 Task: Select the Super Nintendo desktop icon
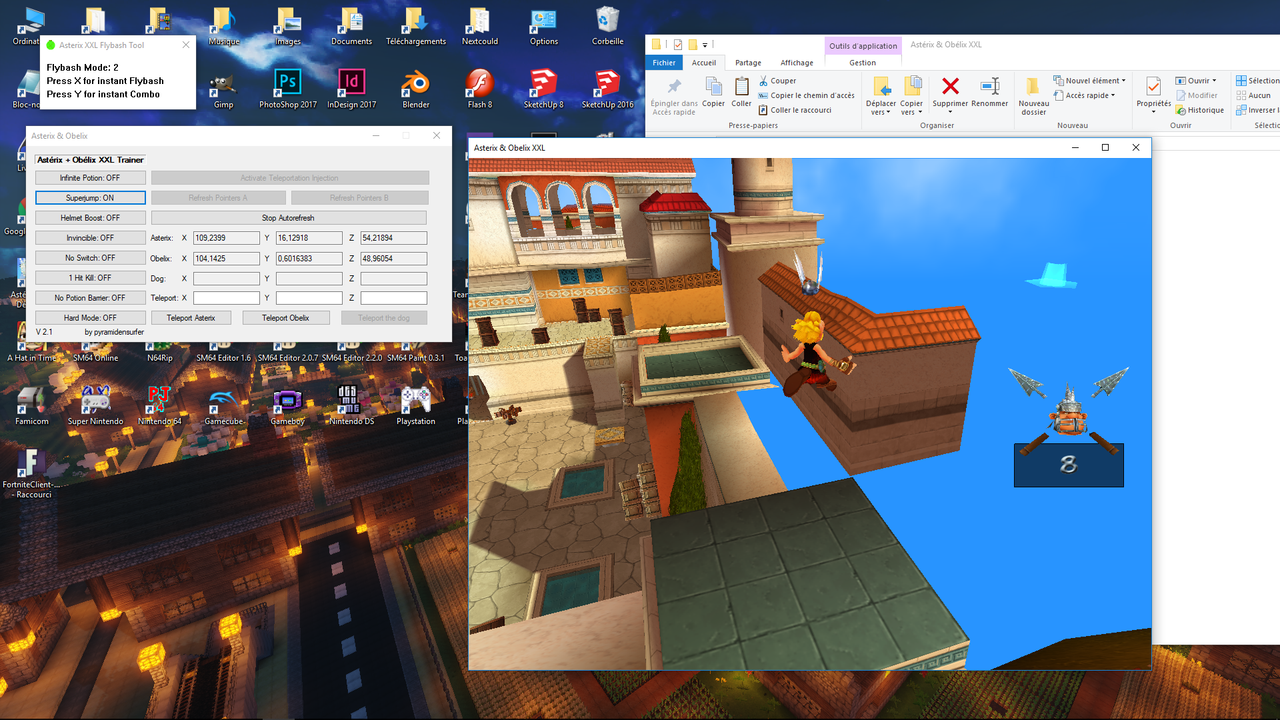95,405
